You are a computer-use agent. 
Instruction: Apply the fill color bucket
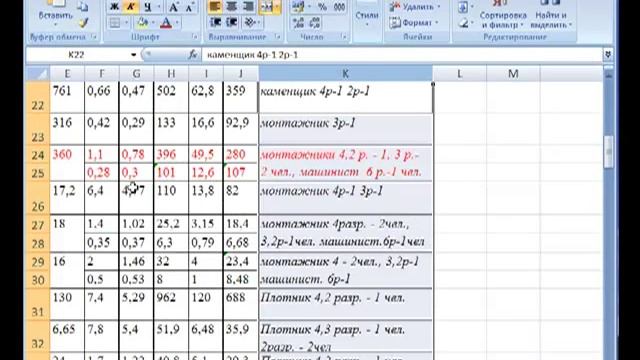(x=142, y=22)
